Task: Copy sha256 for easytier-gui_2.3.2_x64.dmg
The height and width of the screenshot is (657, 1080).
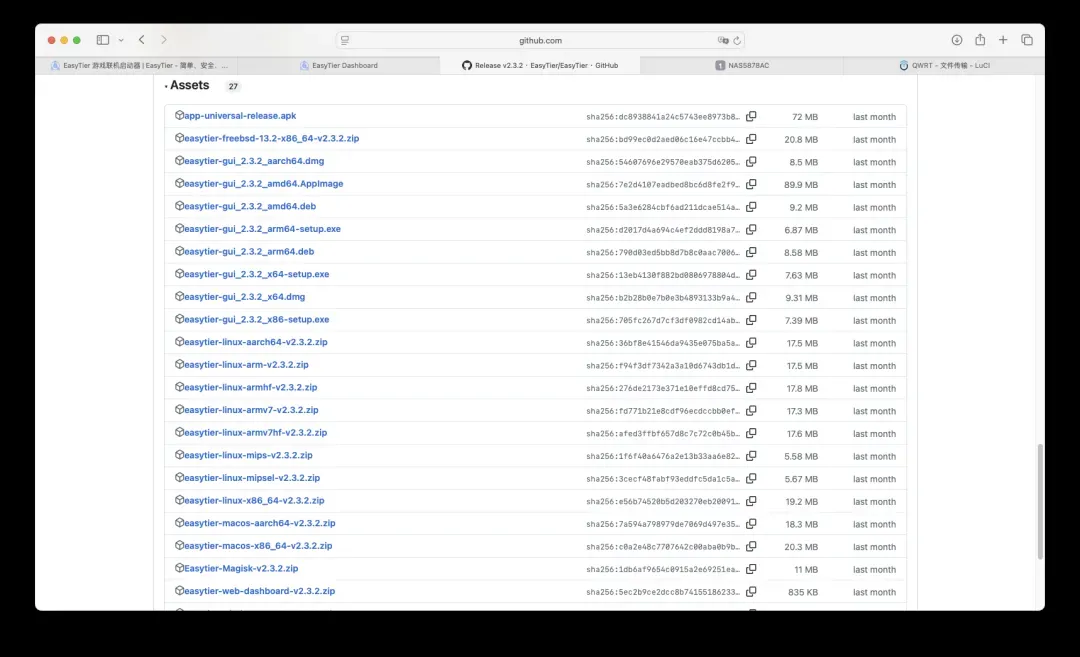Action: 751,297
